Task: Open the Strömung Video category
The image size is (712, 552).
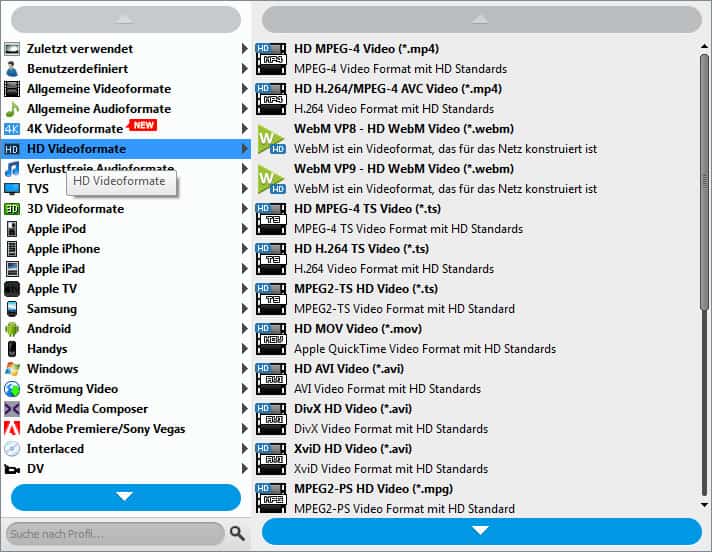Action: [72, 389]
